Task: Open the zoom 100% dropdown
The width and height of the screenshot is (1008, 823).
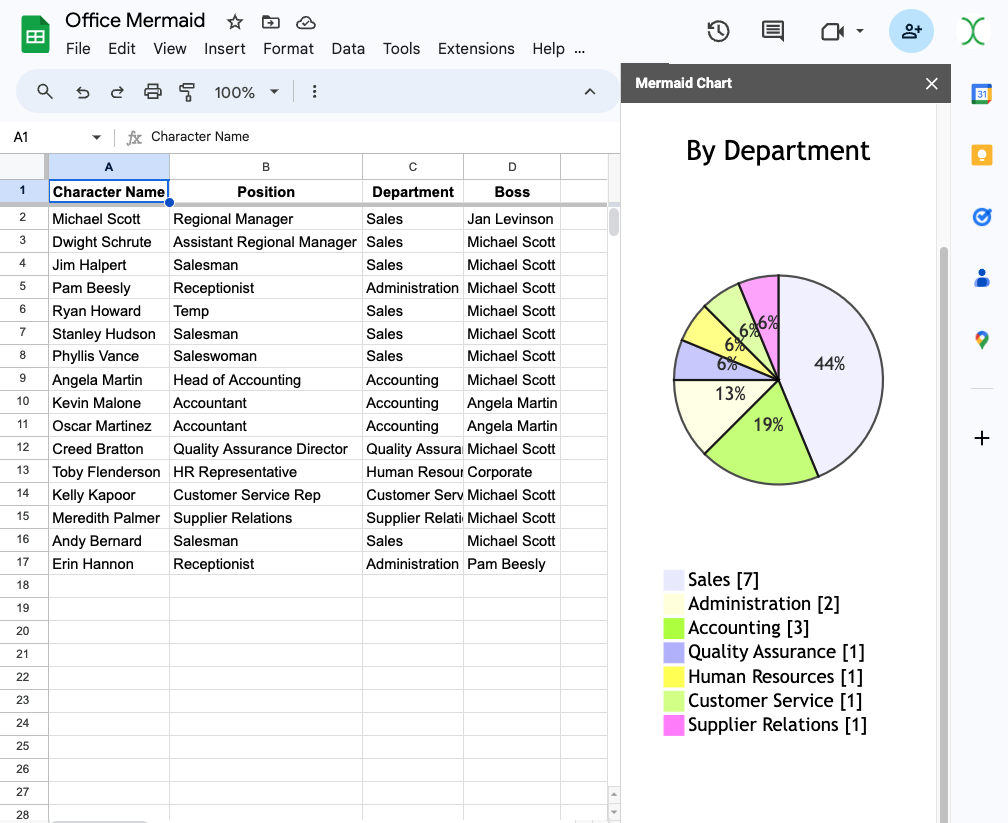Action: [x=246, y=92]
